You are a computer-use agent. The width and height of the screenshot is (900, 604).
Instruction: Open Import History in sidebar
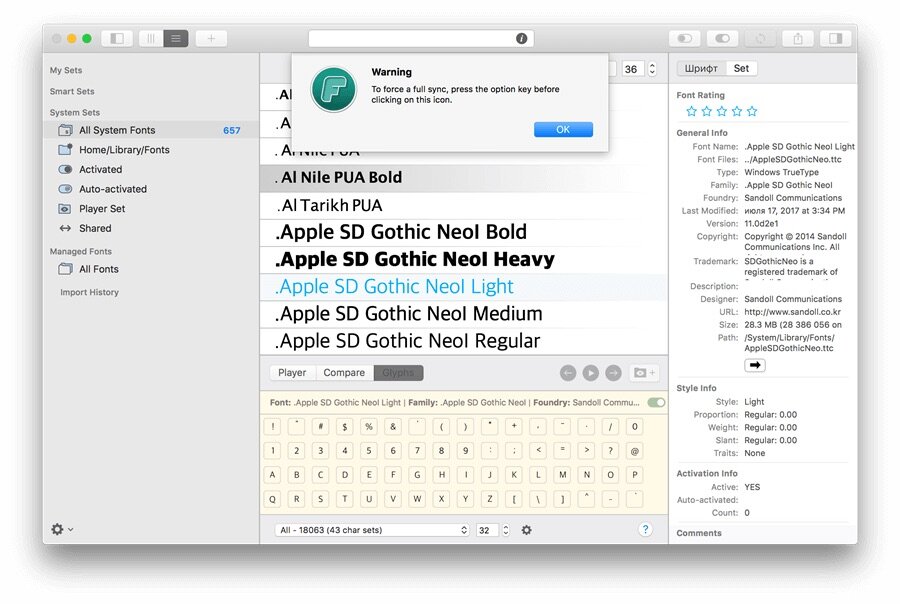coord(90,292)
